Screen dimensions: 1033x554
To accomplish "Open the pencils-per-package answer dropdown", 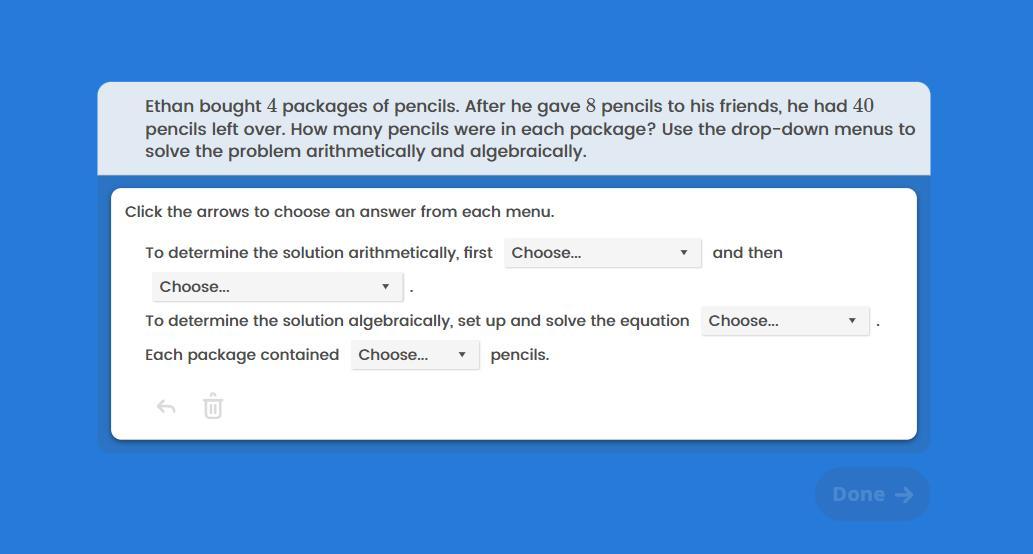I will tap(414, 355).
